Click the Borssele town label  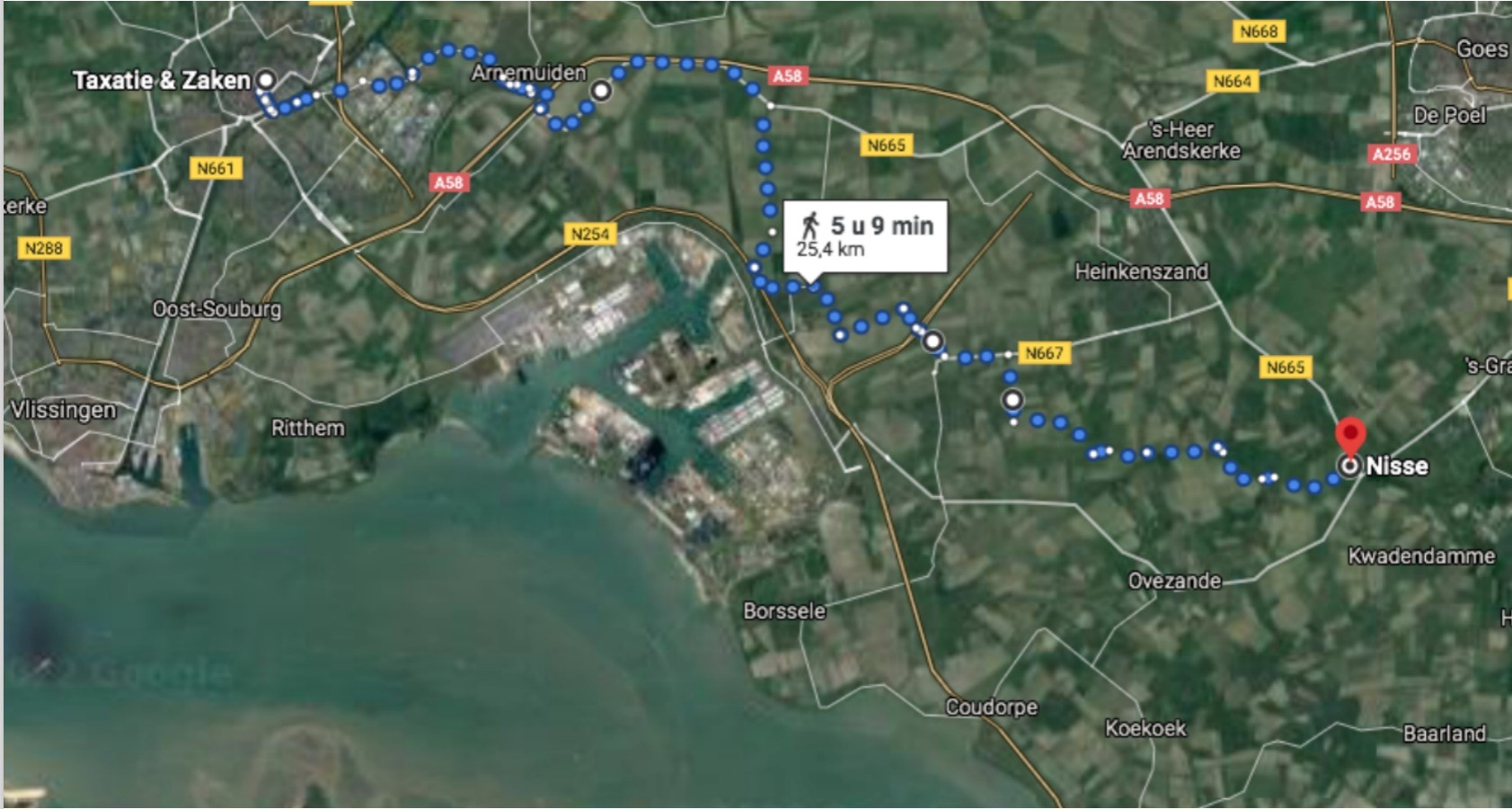point(784,611)
